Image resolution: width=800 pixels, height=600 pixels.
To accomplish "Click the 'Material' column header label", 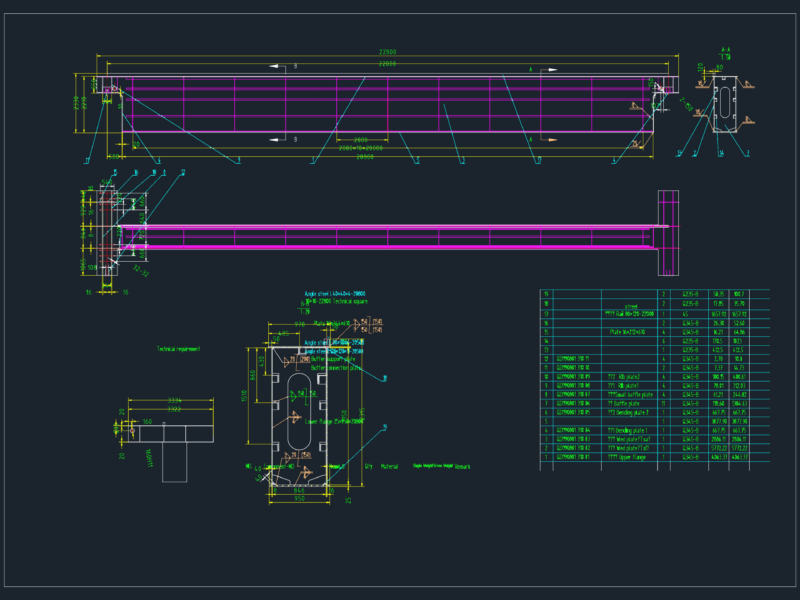I will [x=389, y=466].
